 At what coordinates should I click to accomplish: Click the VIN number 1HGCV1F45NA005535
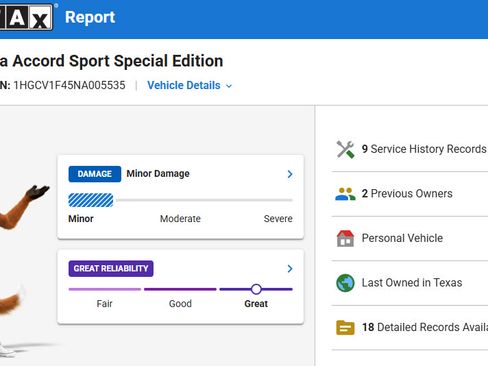[69, 85]
